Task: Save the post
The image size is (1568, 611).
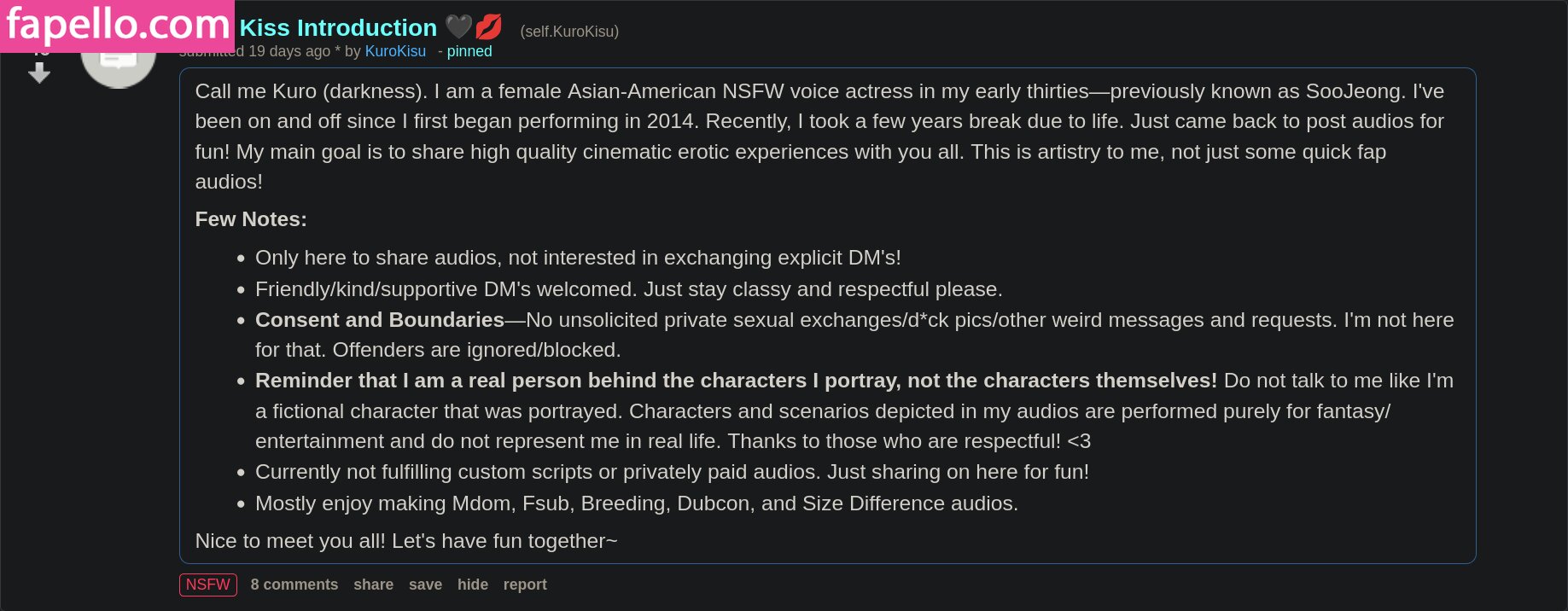Action: pos(425,585)
